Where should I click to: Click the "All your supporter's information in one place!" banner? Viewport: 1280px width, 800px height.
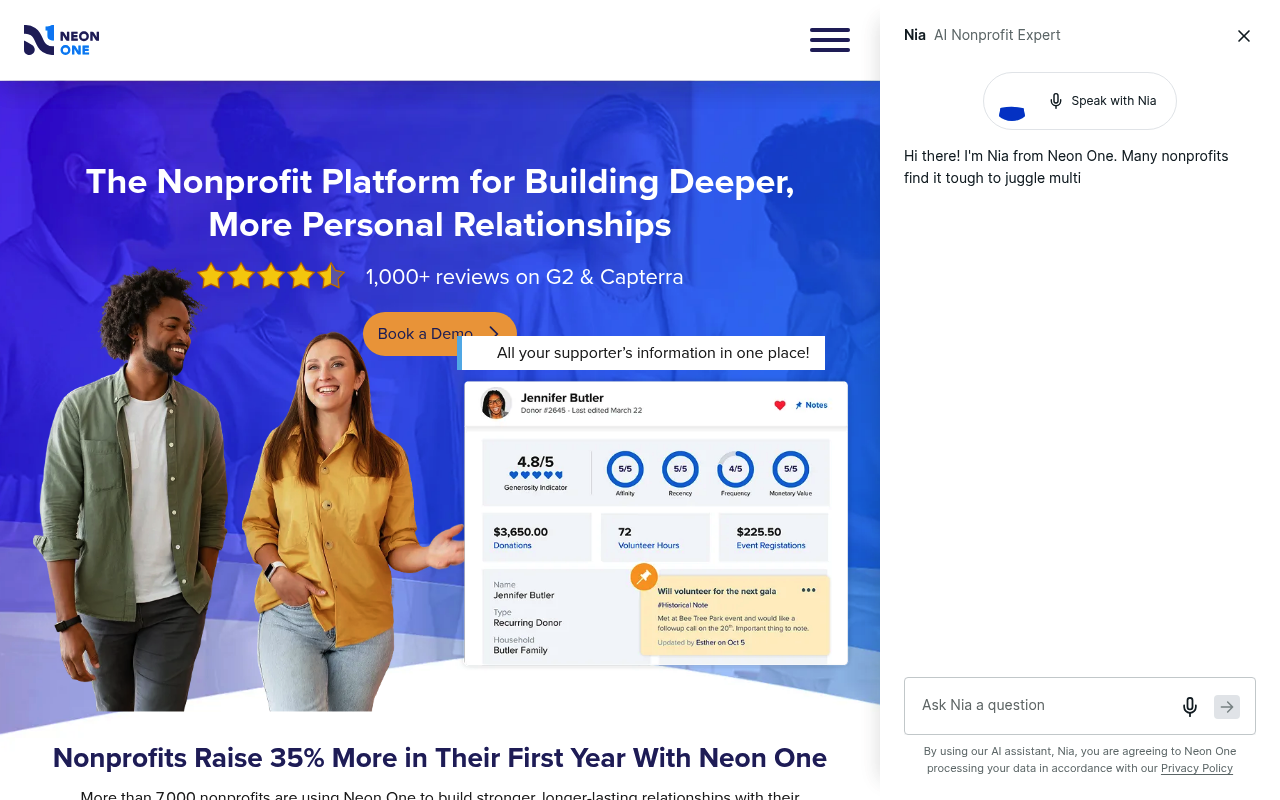point(642,353)
